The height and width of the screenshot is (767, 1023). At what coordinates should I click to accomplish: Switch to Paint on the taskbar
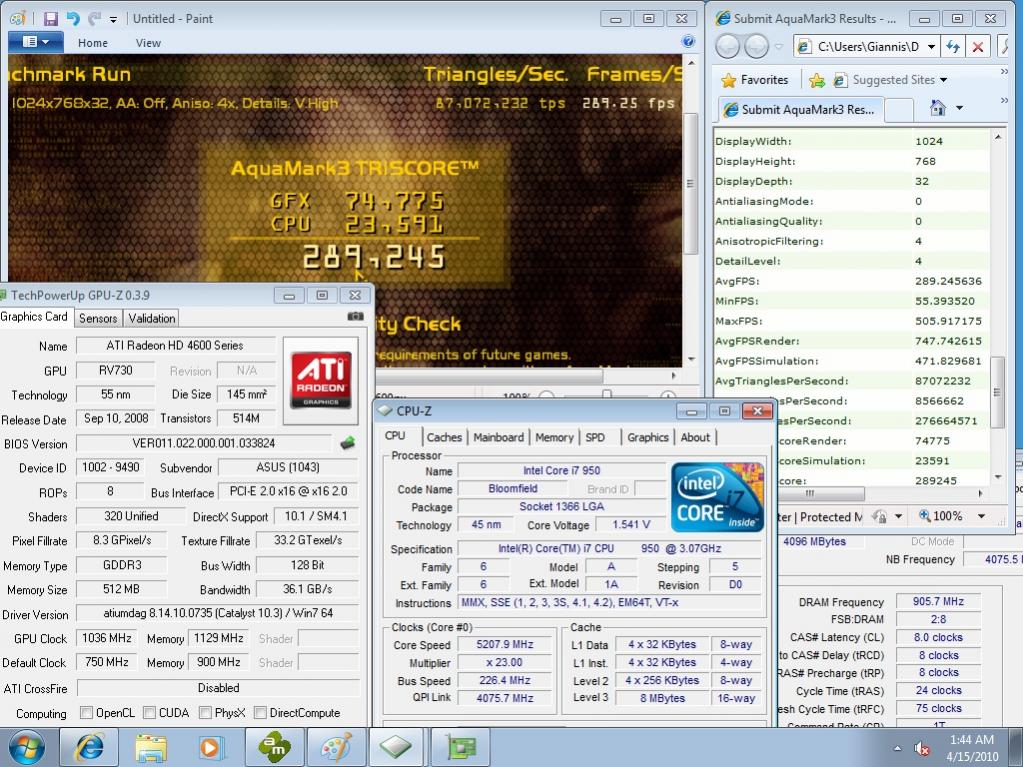click(x=336, y=747)
